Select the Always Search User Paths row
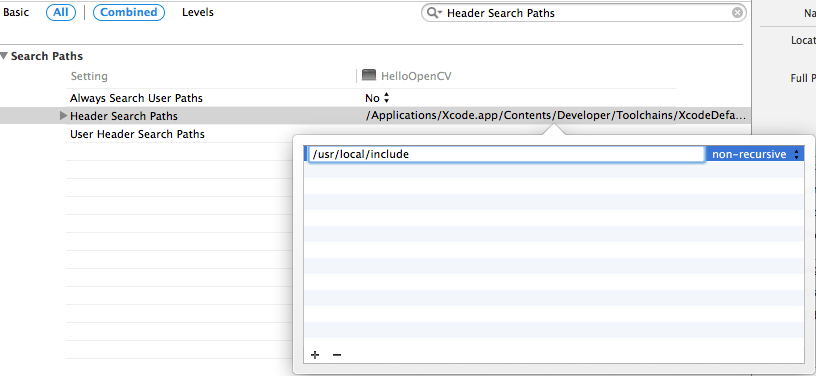Screen dimensions: 816x376 point(372,98)
